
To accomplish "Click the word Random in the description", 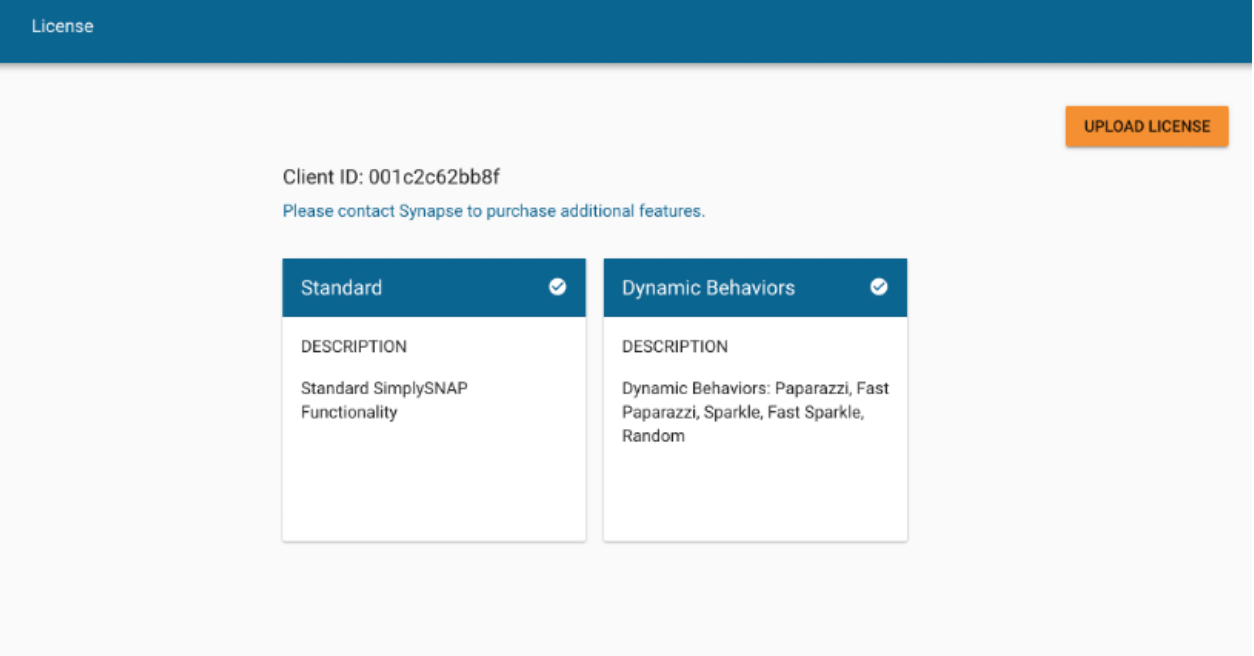I will pos(653,436).
